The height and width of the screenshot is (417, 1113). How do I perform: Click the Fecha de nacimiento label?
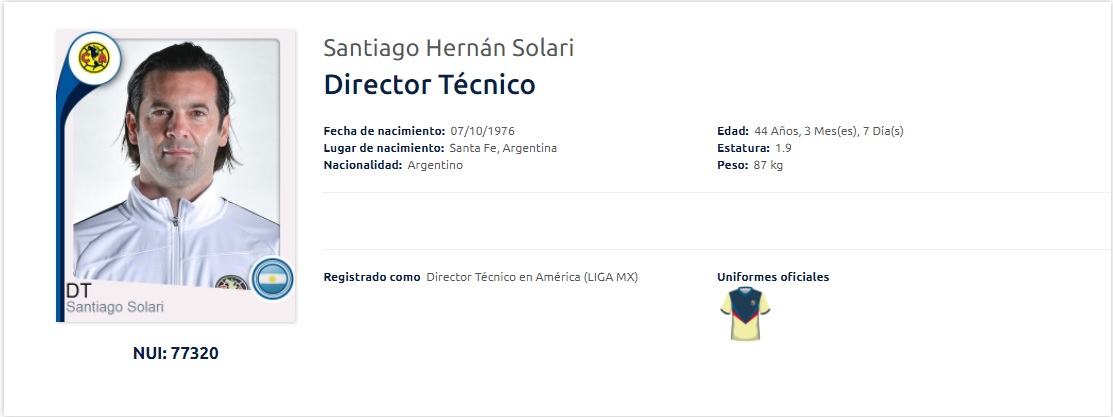[x=384, y=132]
